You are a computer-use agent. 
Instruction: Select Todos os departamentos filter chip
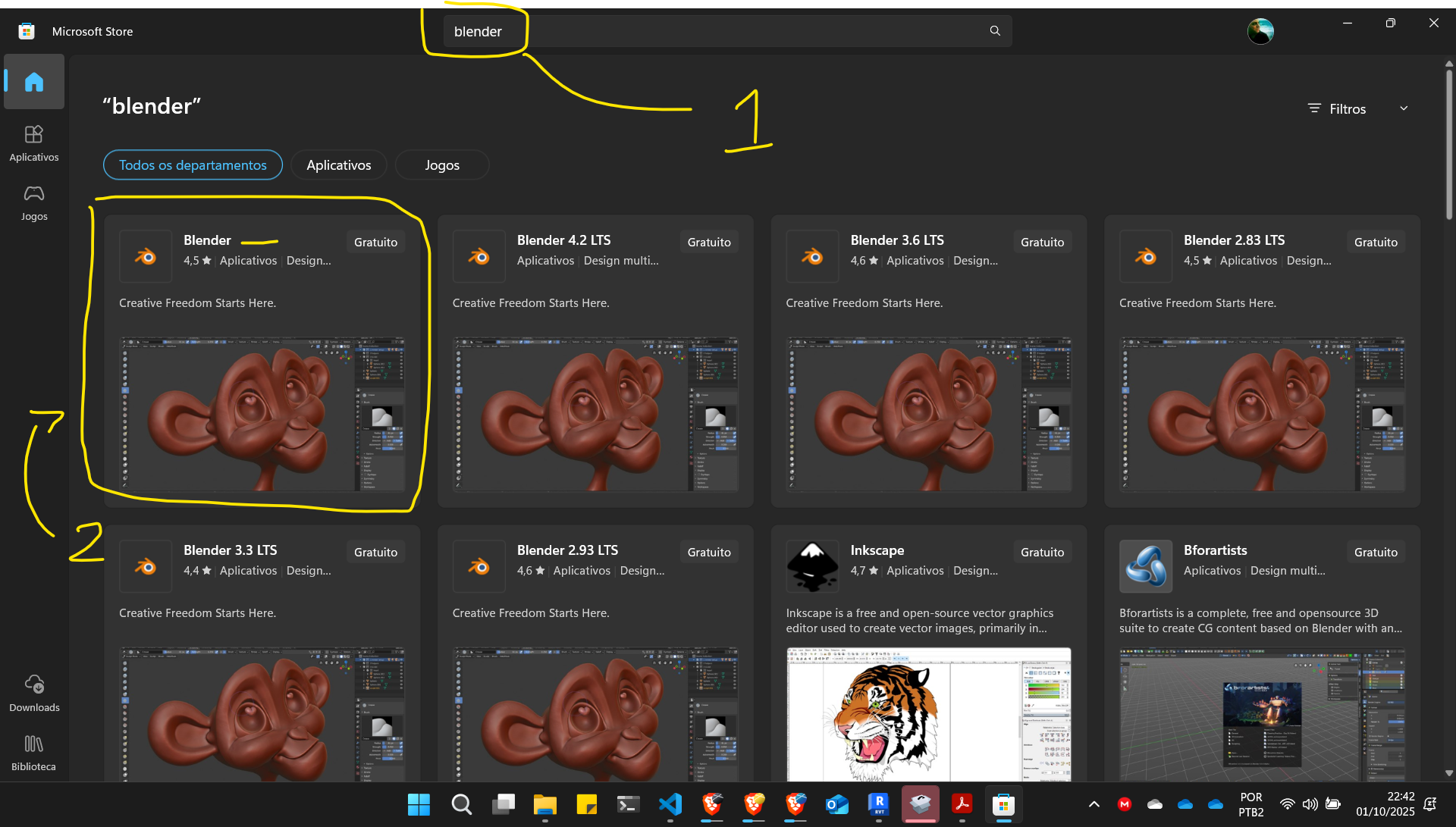tap(193, 165)
